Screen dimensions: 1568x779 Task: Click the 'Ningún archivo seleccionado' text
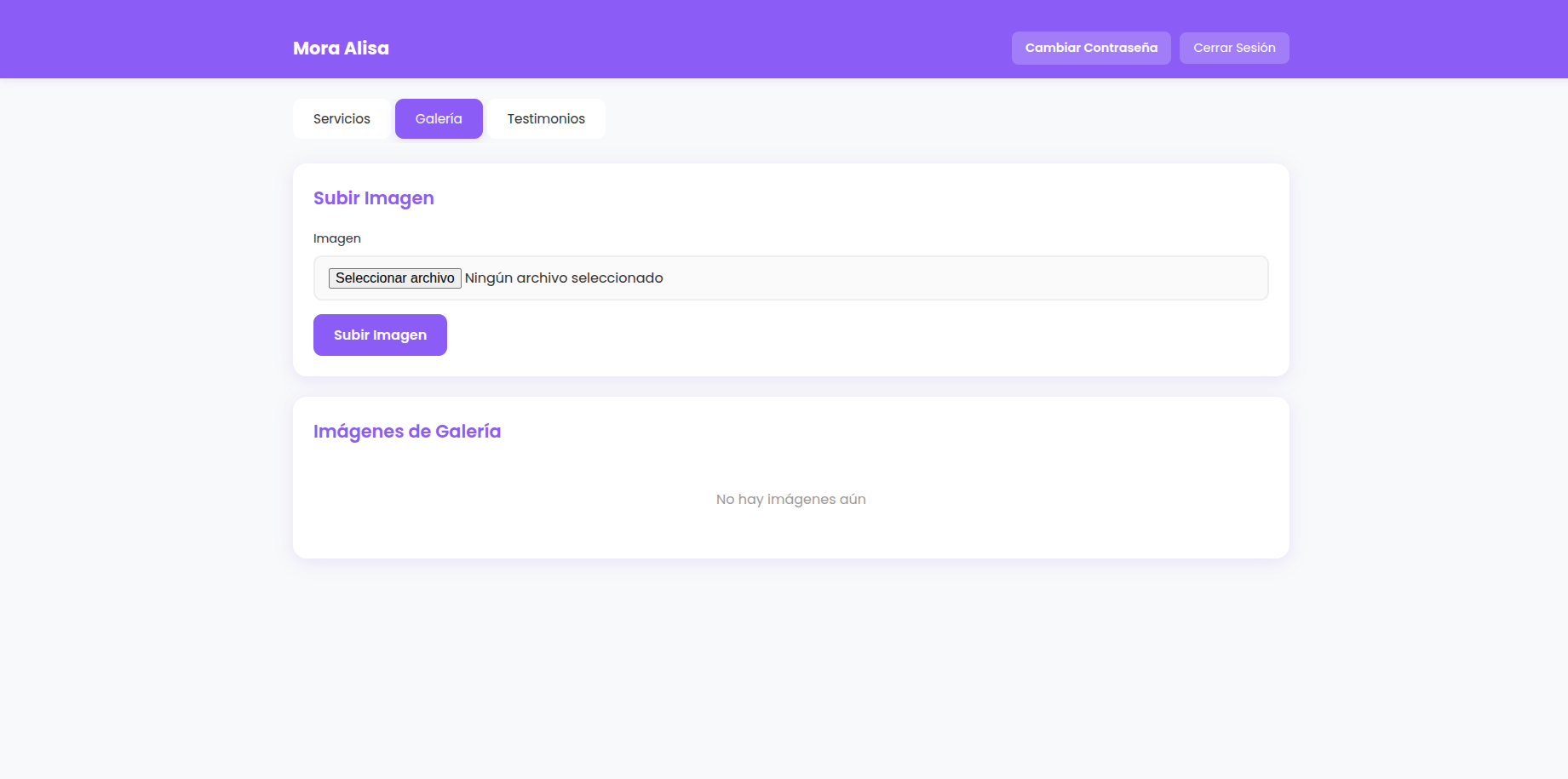click(564, 278)
